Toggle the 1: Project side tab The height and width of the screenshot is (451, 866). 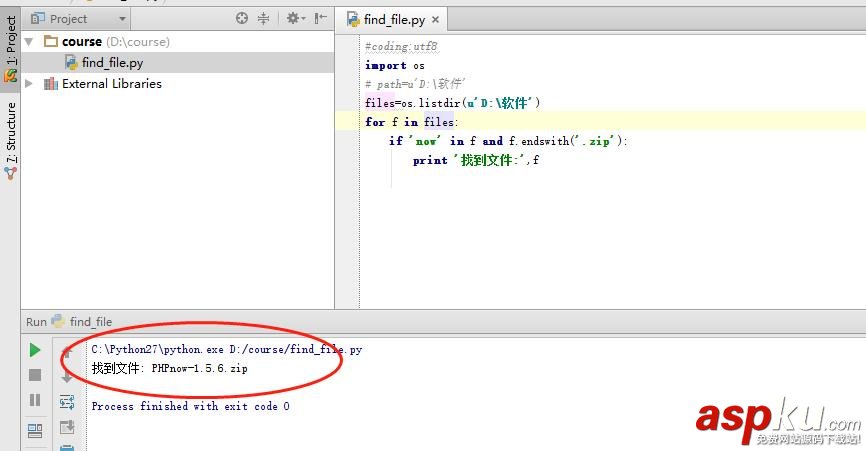pos(10,49)
